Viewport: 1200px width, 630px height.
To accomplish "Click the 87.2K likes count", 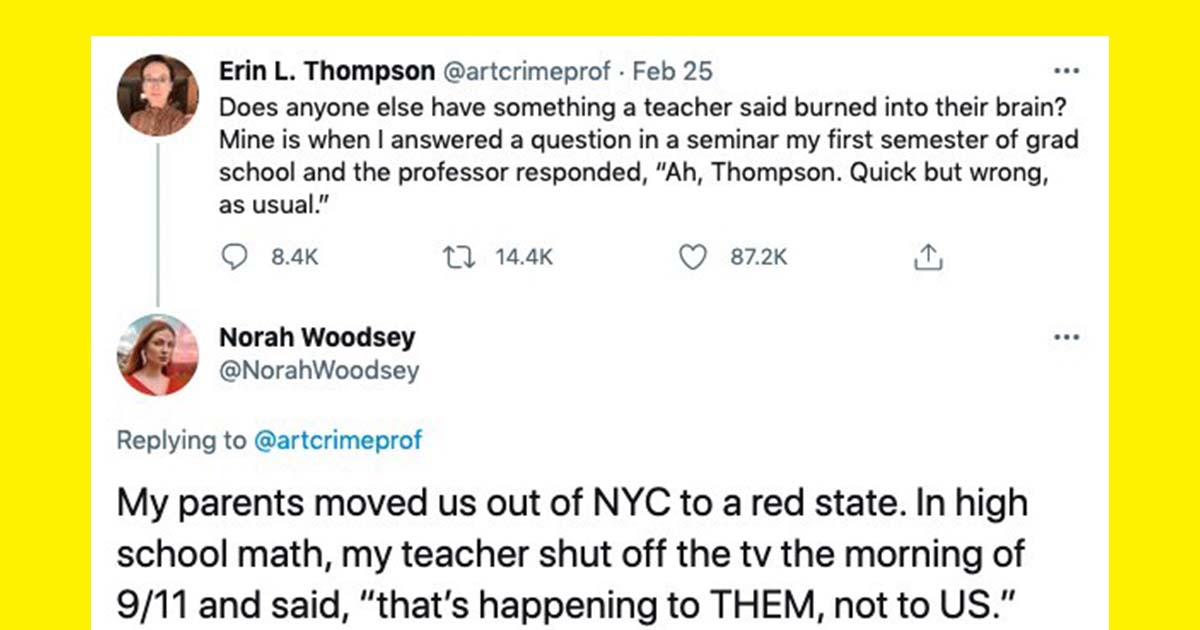I will [x=759, y=257].
